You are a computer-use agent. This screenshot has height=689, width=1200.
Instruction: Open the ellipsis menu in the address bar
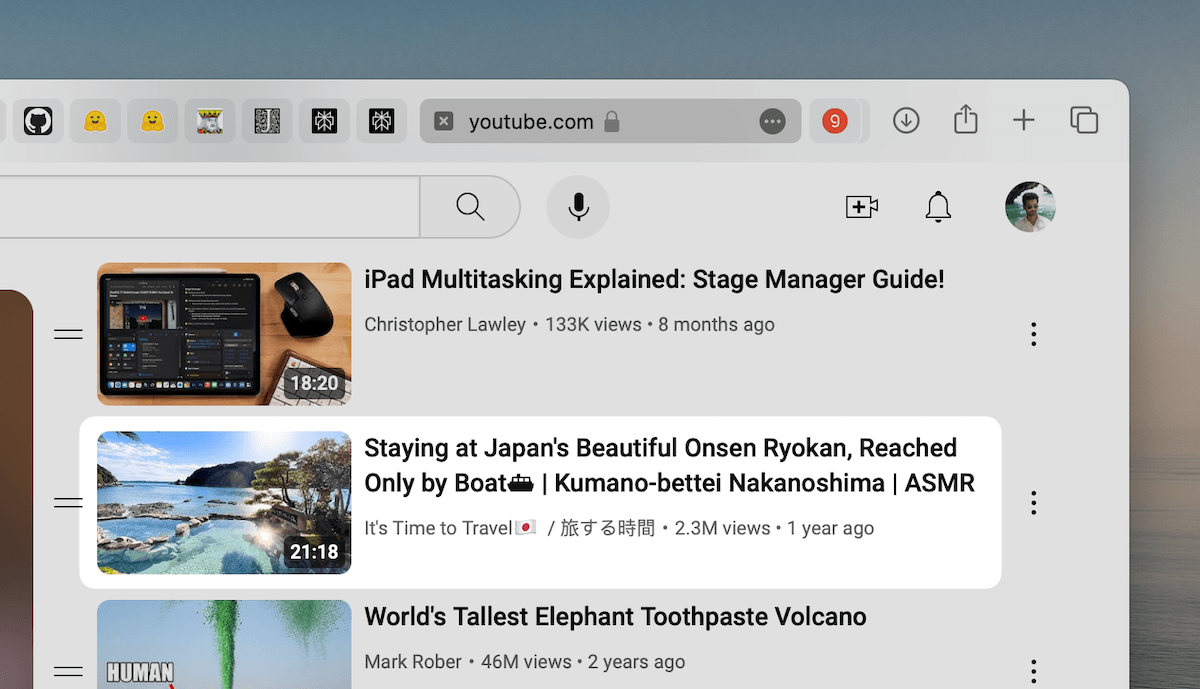tap(772, 121)
